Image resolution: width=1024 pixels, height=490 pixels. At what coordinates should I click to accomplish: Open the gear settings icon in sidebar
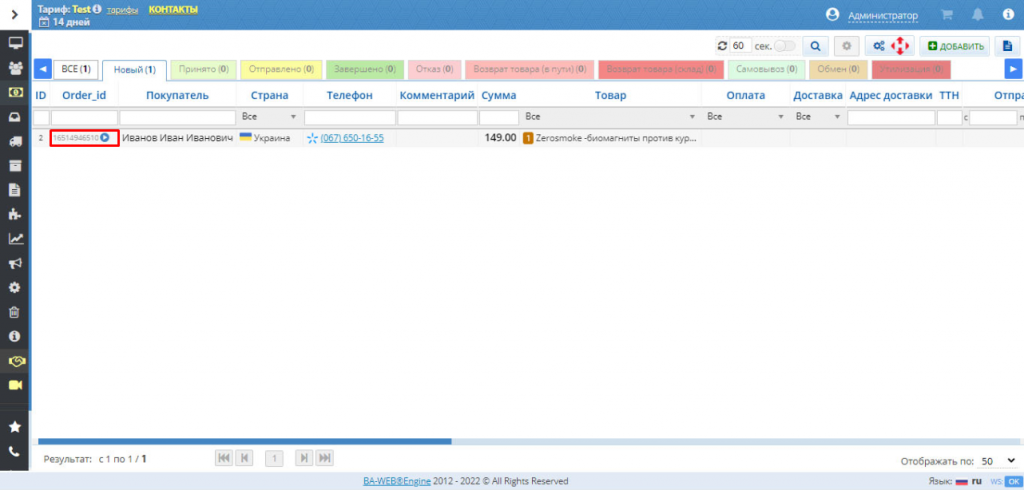coord(15,287)
